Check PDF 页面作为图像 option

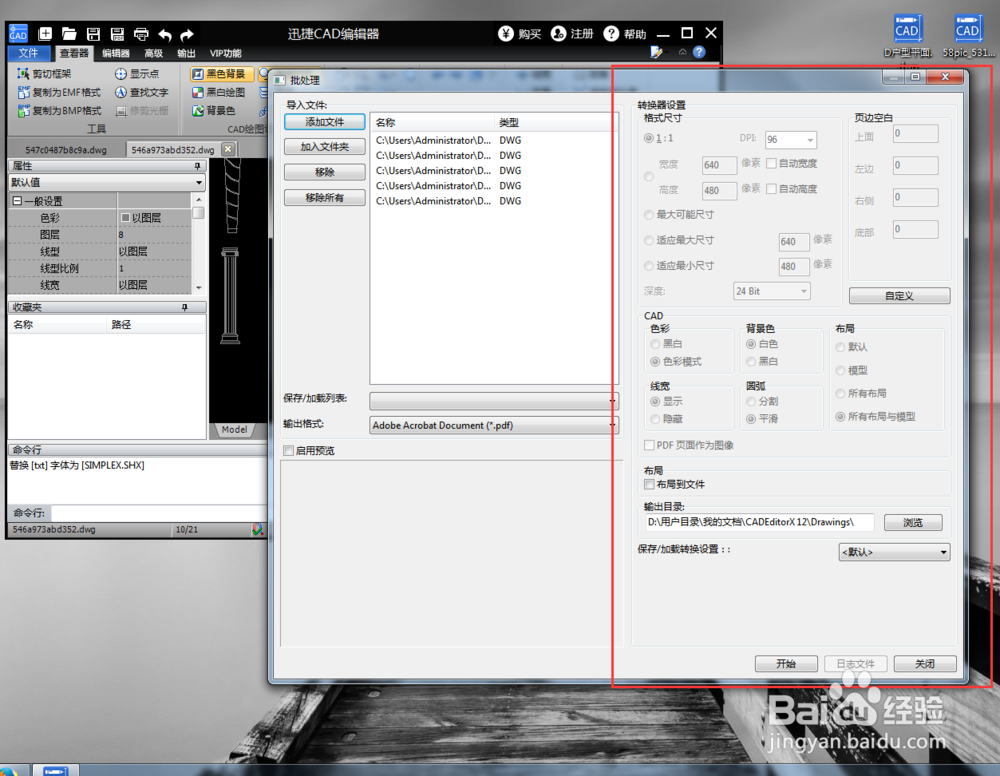pos(649,445)
